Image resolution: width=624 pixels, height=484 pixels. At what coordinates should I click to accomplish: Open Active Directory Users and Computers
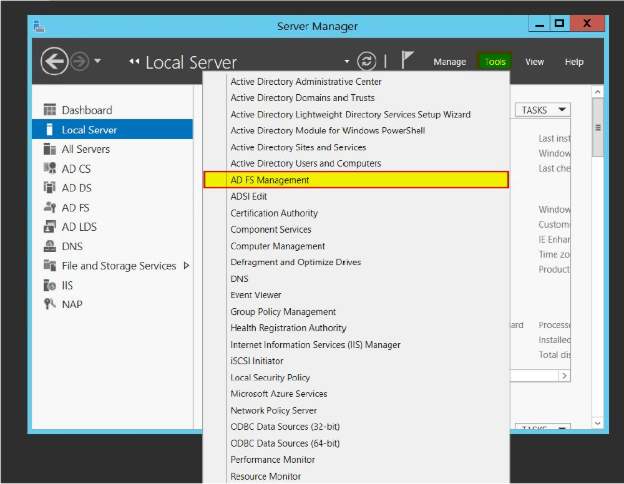coord(305,163)
